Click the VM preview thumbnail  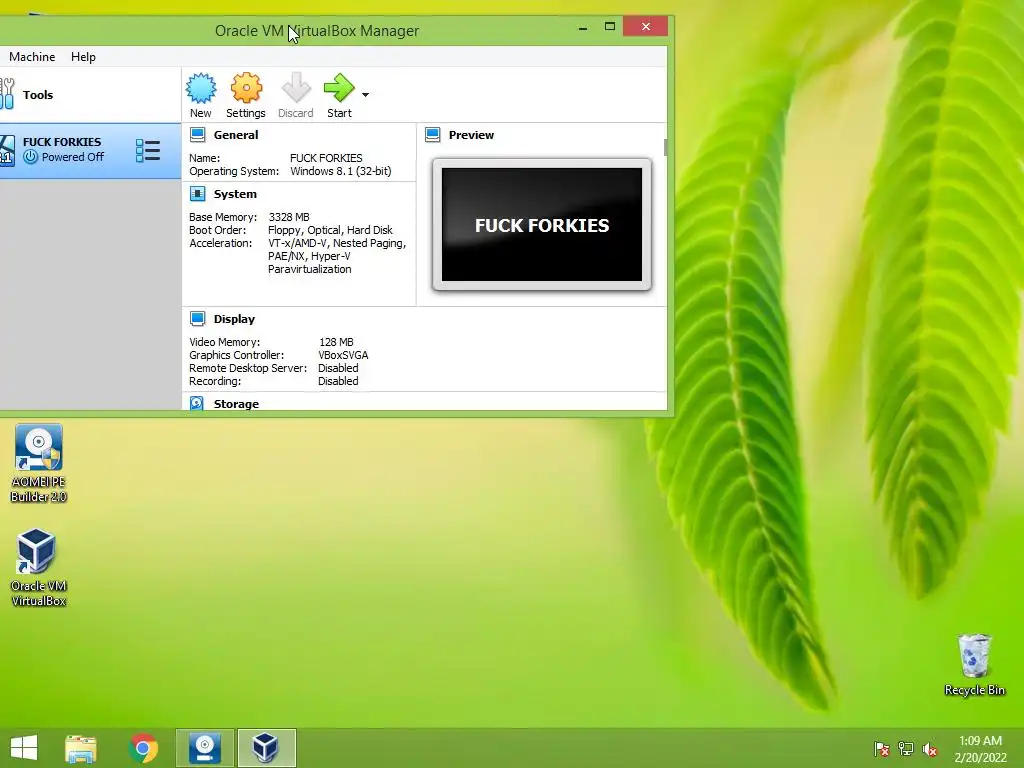[x=541, y=224]
